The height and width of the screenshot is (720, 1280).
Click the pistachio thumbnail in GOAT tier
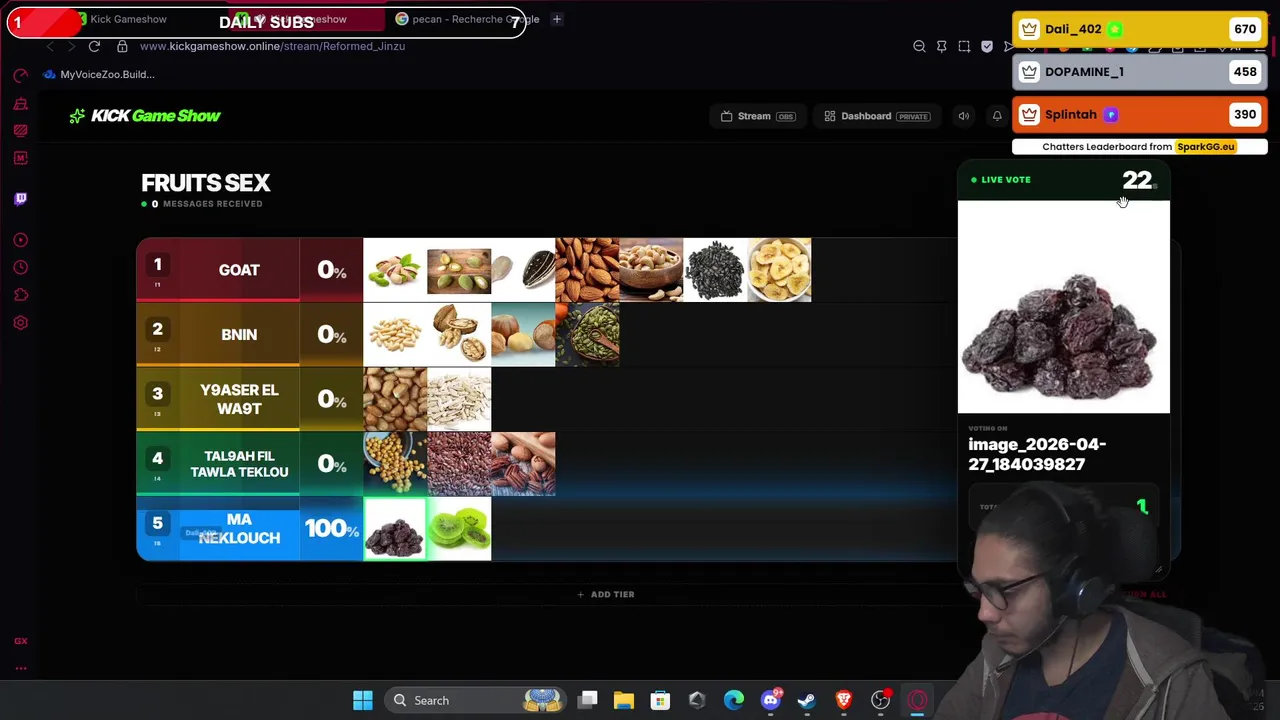[395, 270]
